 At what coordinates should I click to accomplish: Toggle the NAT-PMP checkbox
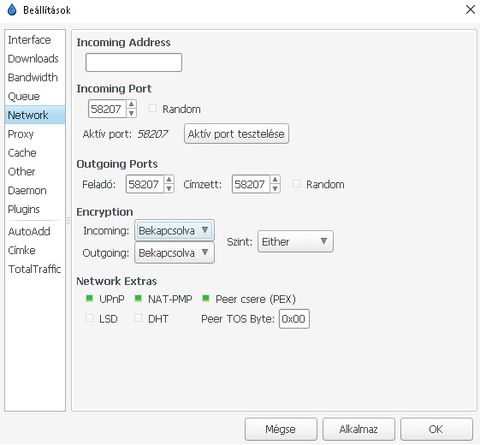(138, 298)
